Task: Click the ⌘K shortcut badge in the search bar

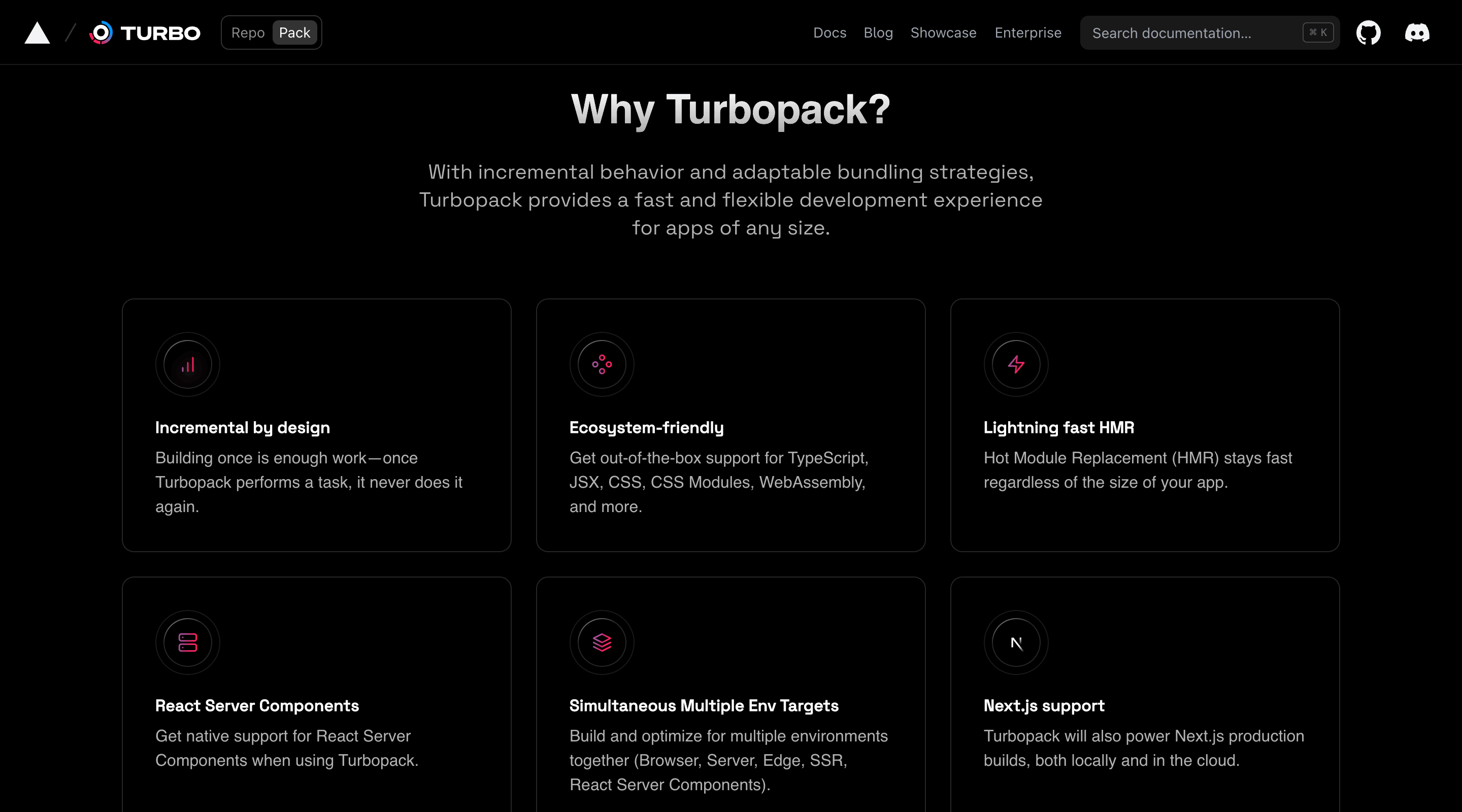Action: tap(1317, 32)
